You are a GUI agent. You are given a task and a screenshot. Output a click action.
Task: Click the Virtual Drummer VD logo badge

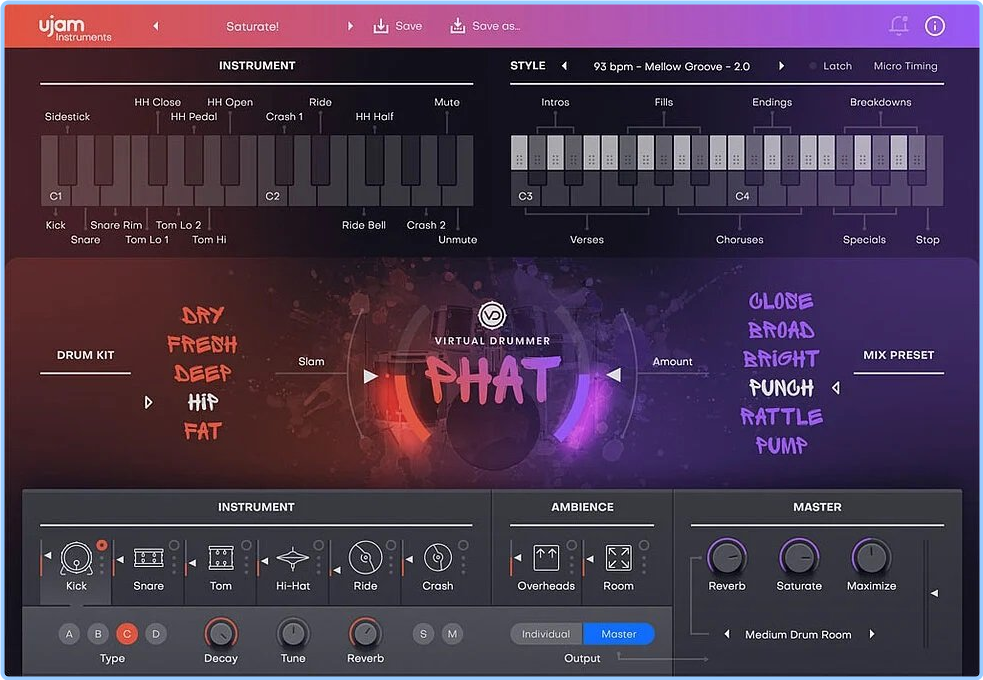(492, 315)
